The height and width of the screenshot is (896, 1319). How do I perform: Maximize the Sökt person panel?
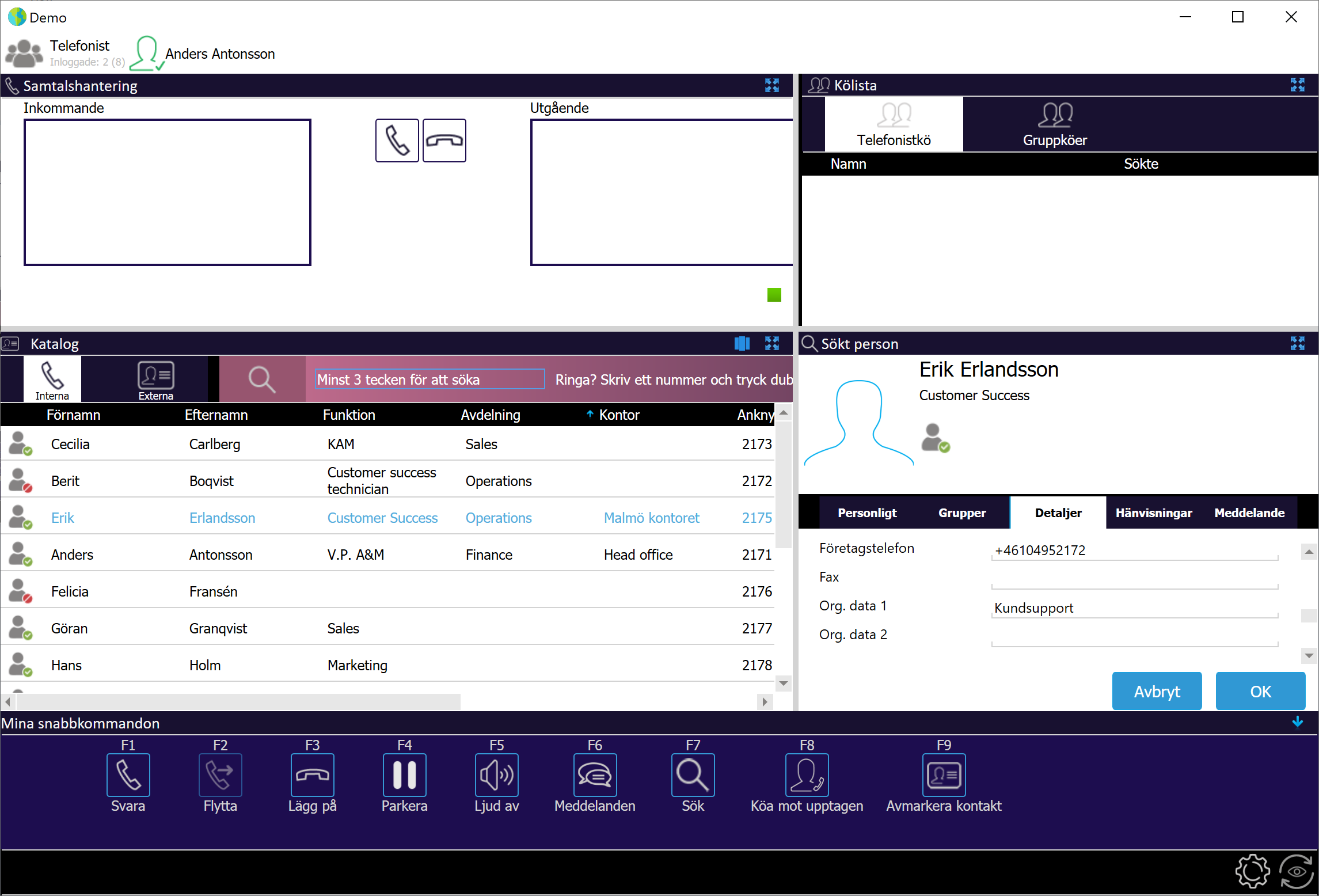(x=1298, y=343)
